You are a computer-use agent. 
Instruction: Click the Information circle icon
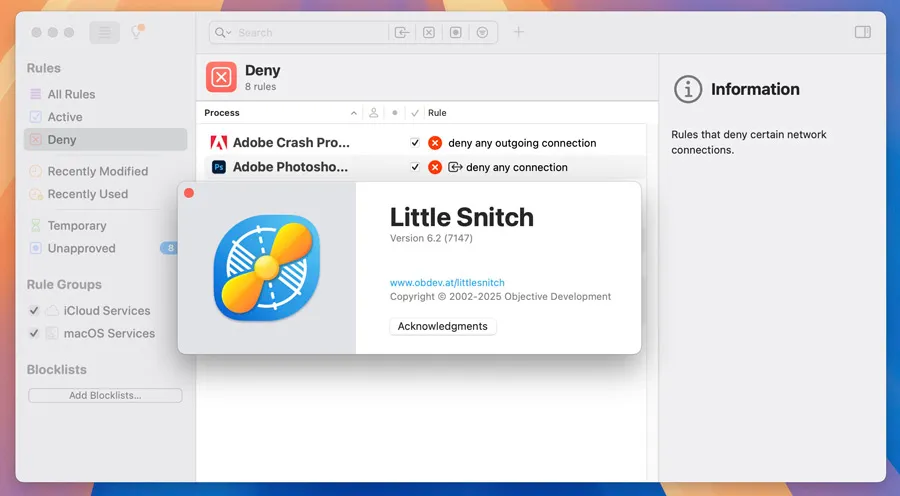pyautogui.click(x=688, y=89)
